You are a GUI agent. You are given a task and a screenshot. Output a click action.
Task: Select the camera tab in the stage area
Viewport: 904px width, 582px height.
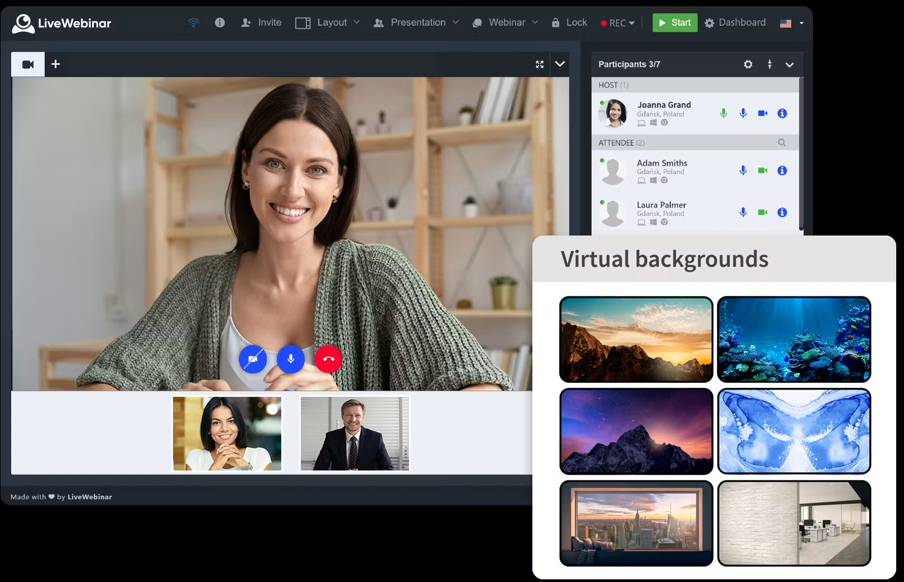tap(28, 64)
